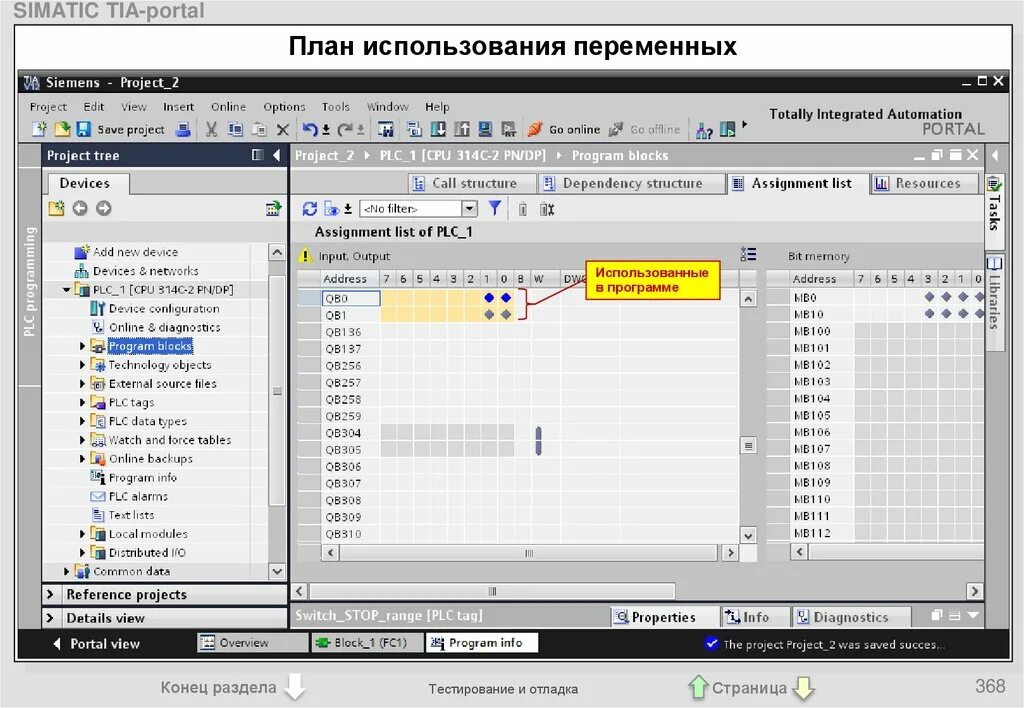
Task: Click Project tree column view toggle icon
Action: [x=257, y=155]
